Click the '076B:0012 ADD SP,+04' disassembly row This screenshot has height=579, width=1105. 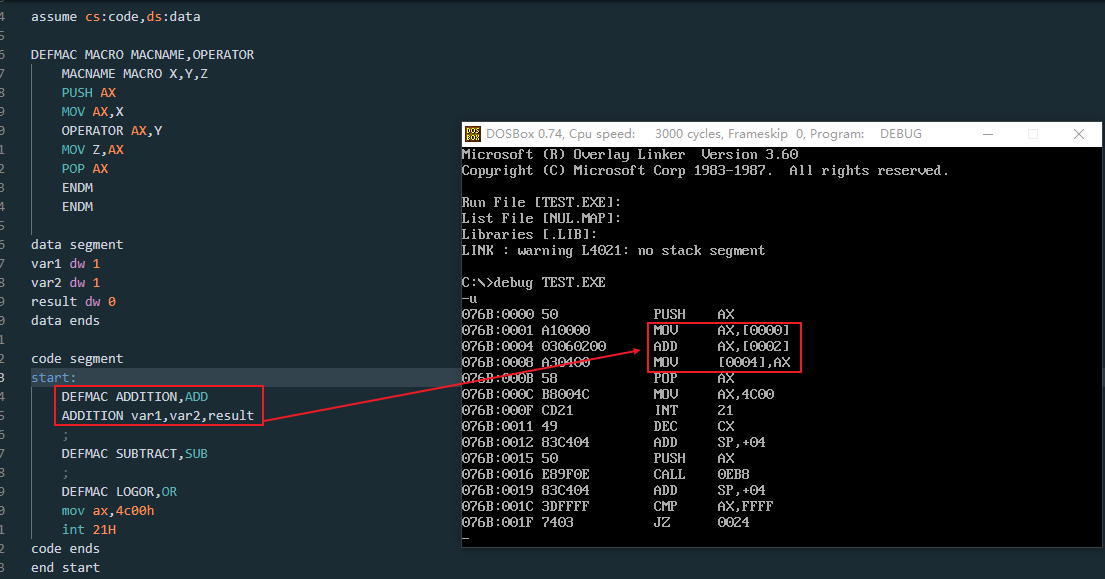pyautogui.click(x=614, y=442)
